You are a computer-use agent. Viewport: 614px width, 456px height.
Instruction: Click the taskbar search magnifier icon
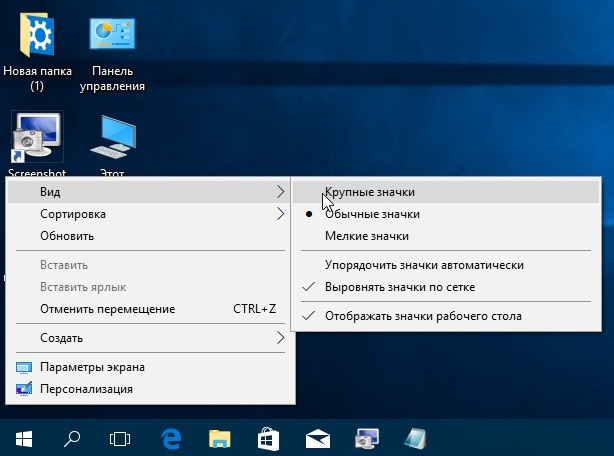[72, 439]
